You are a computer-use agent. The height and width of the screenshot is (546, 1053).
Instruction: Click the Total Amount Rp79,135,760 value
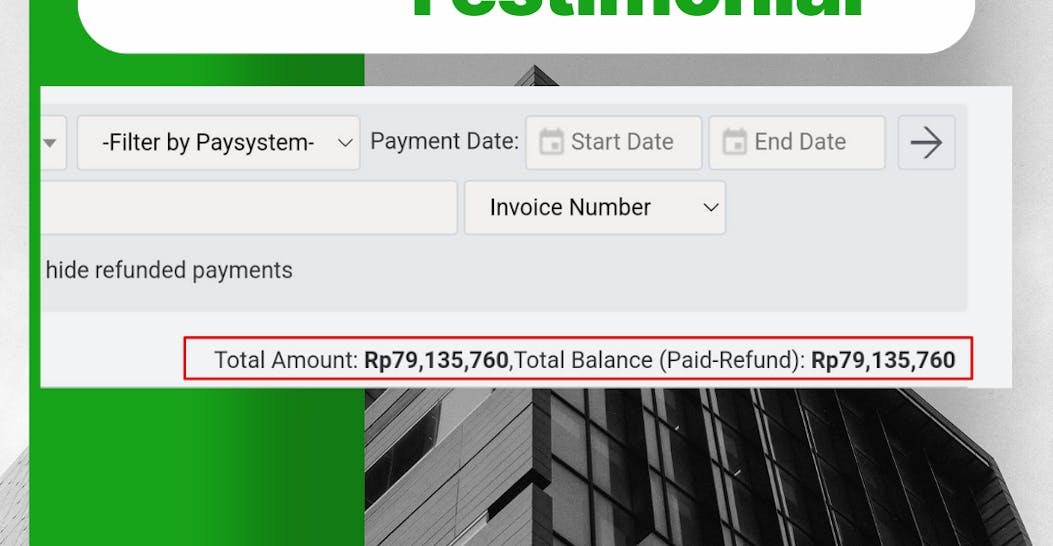[436, 360]
